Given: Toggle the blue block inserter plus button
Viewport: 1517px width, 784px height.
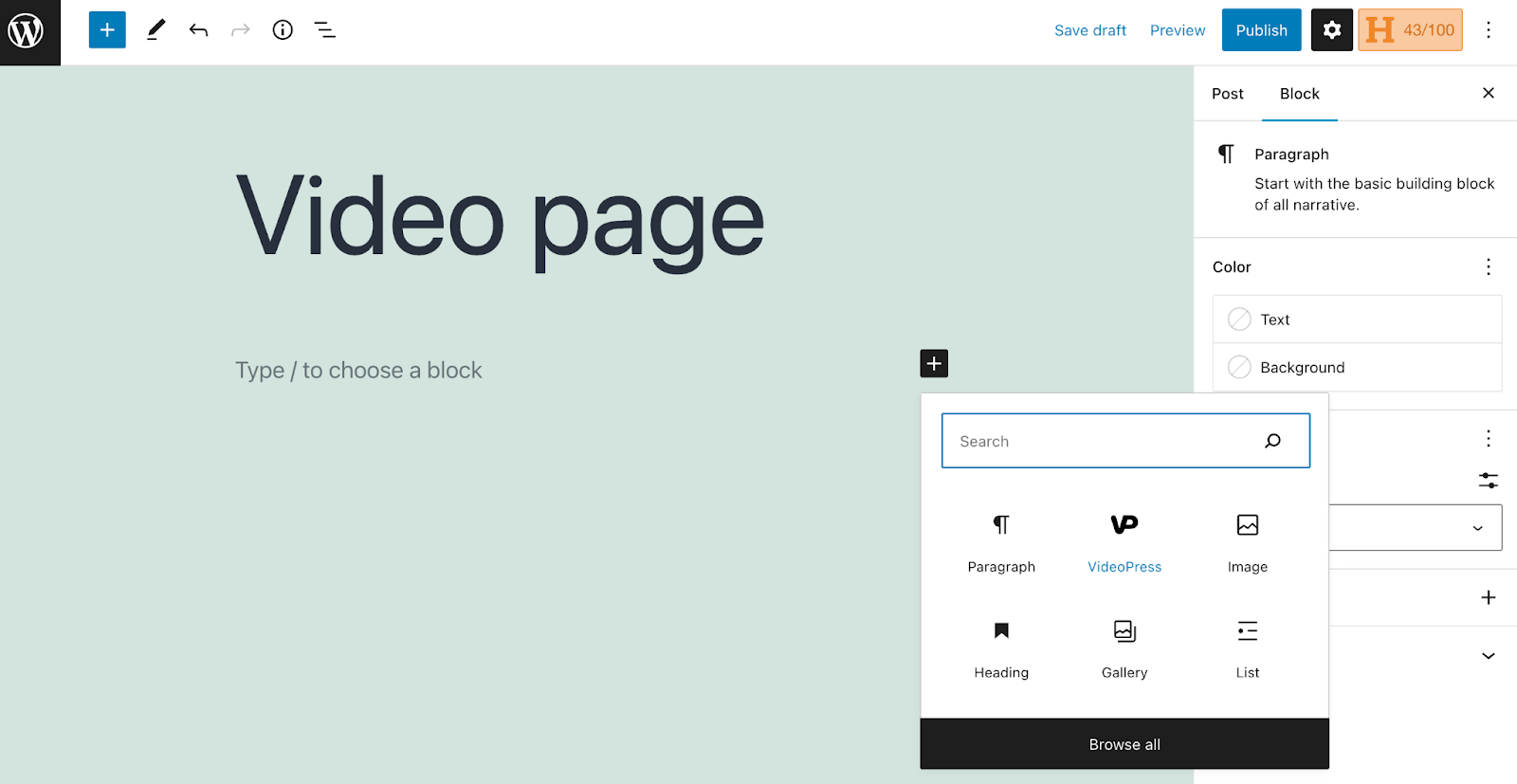Looking at the screenshot, I should [107, 30].
